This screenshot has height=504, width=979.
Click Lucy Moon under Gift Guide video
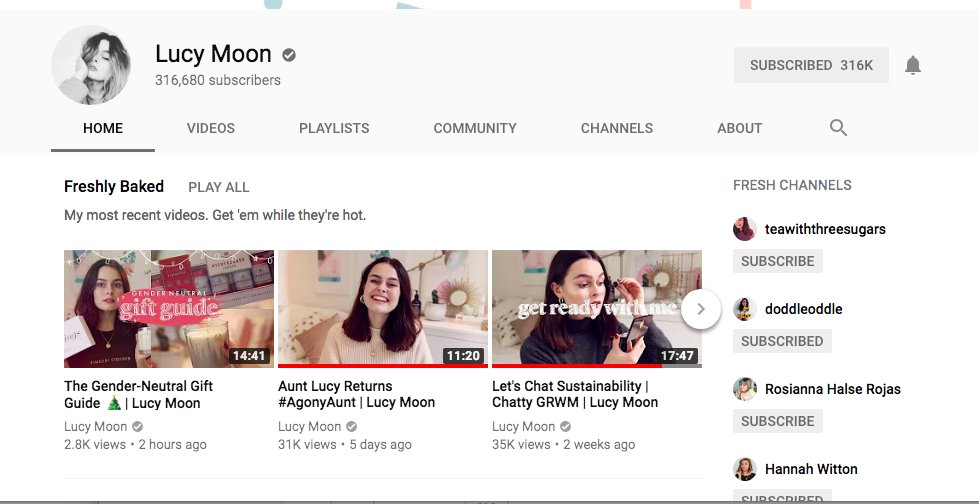point(96,427)
